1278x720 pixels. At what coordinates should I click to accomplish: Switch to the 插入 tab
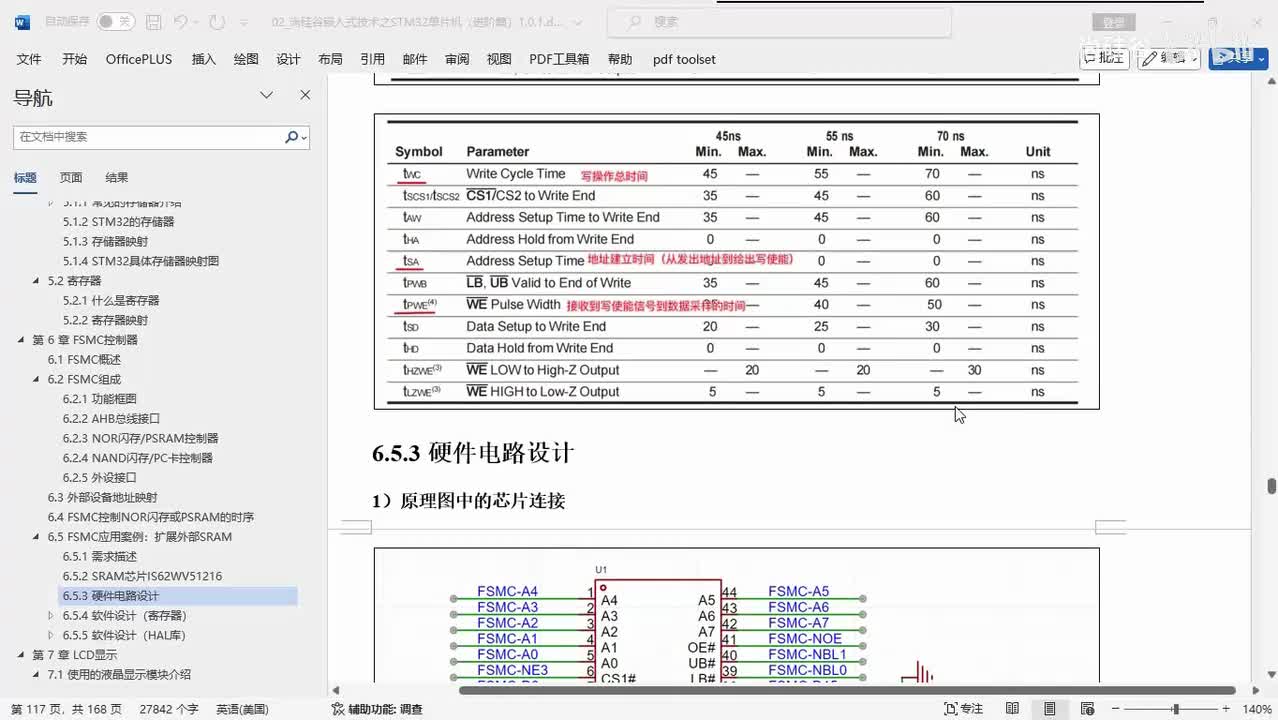[x=203, y=59]
